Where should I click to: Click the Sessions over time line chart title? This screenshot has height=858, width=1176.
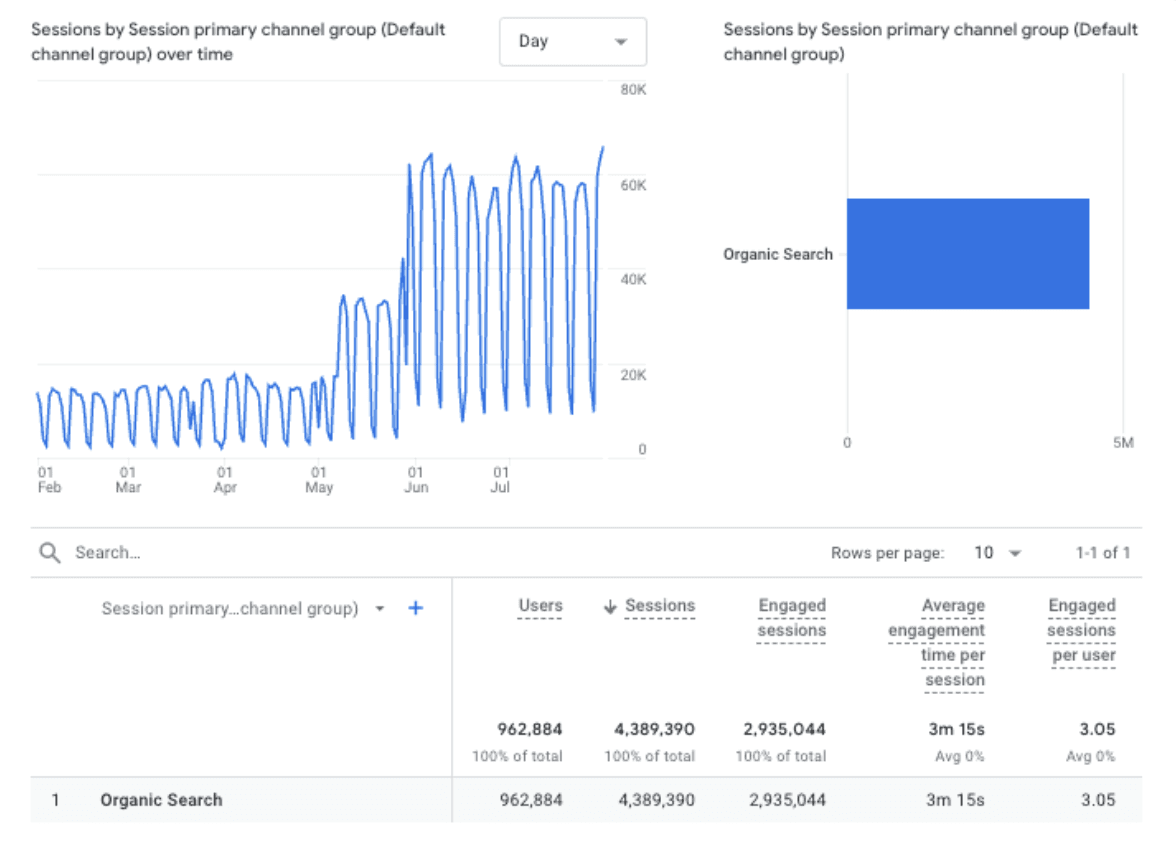tap(238, 42)
